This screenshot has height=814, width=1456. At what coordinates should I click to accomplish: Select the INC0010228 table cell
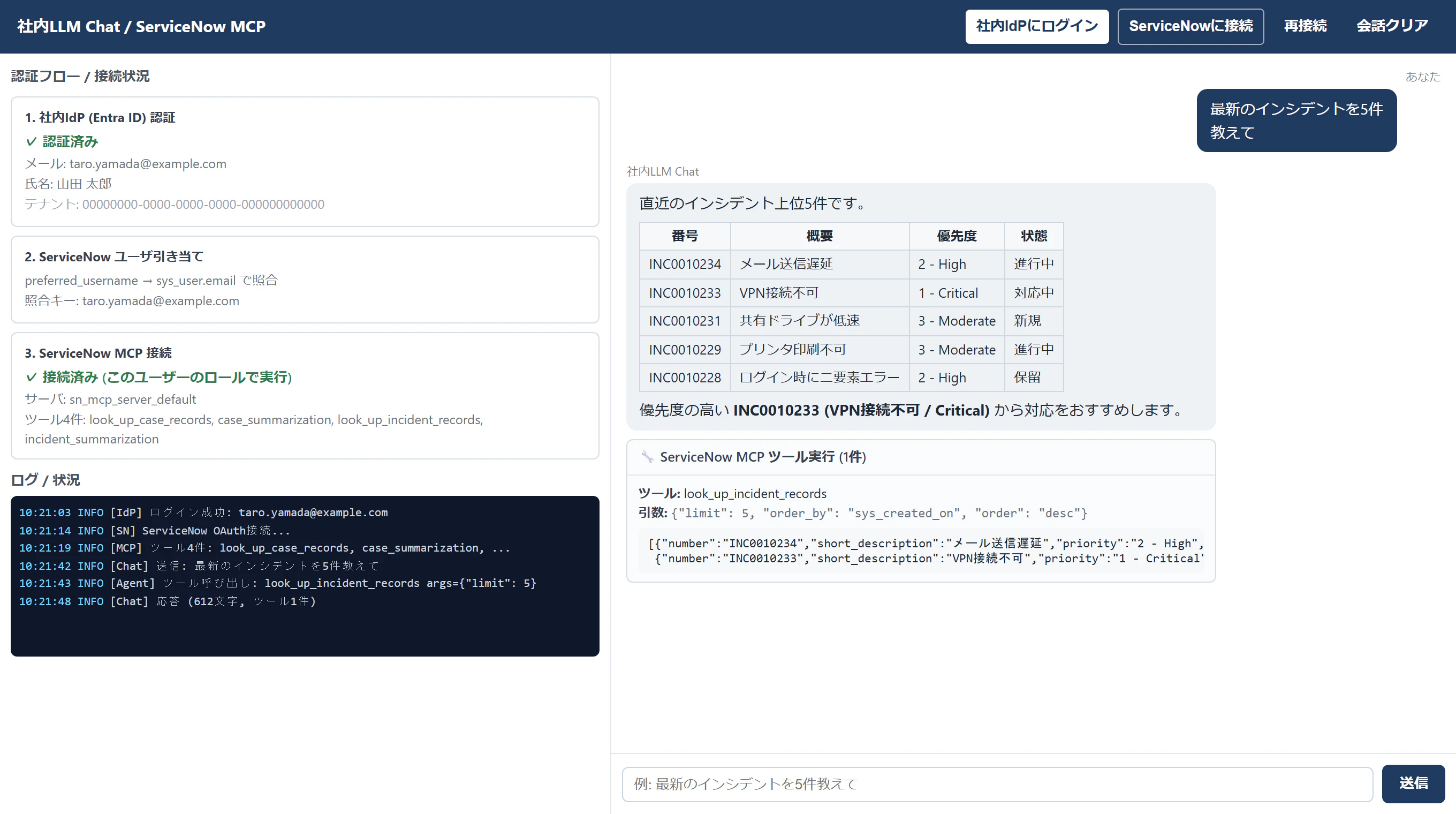pos(685,378)
